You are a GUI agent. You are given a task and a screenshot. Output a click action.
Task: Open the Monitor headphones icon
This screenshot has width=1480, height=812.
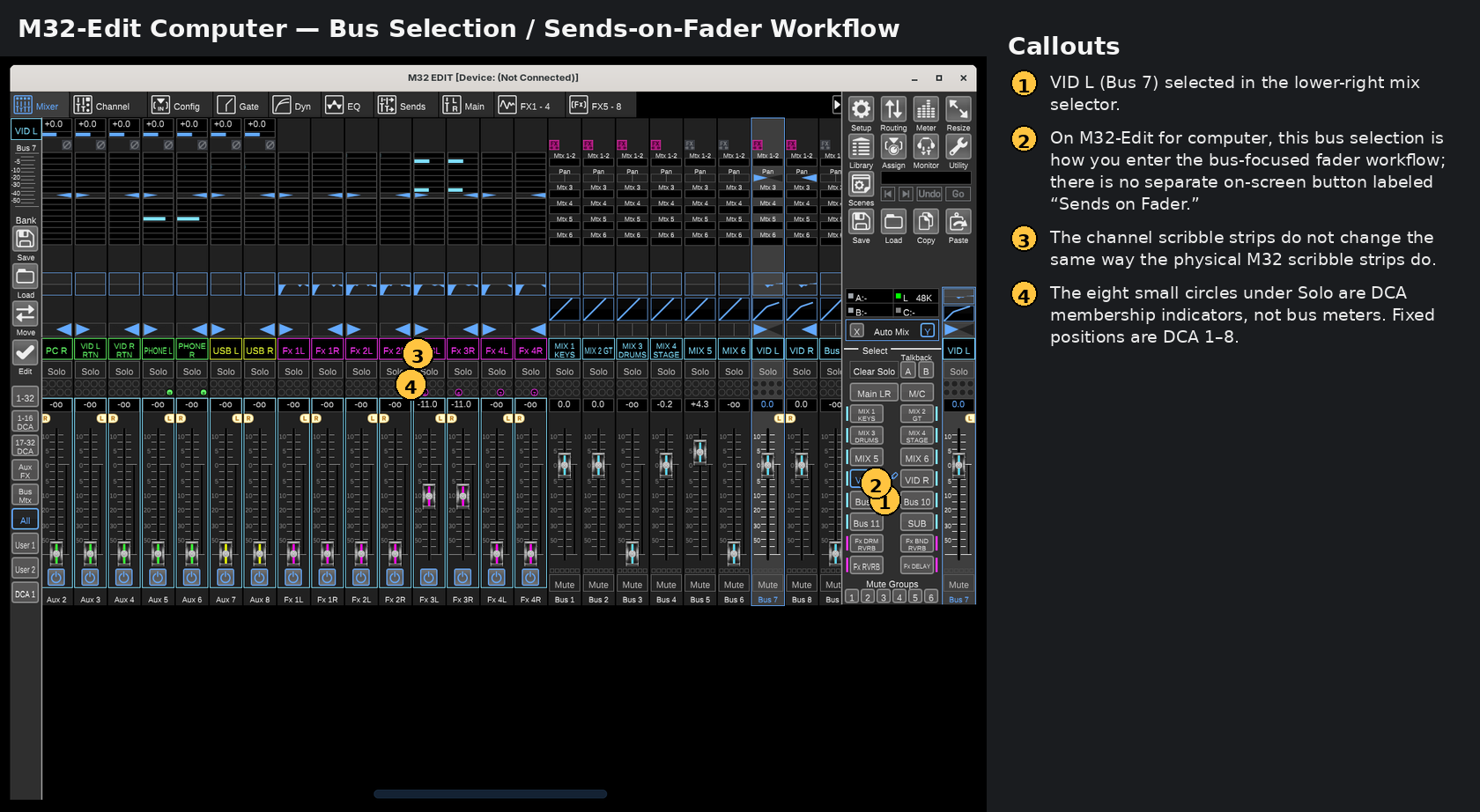coord(926,147)
